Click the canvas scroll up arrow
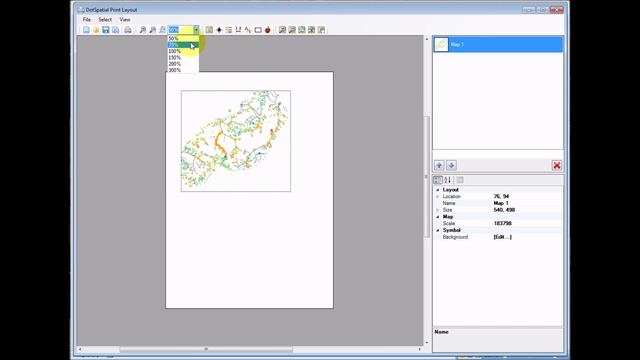The image size is (640, 360). [427, 39]
